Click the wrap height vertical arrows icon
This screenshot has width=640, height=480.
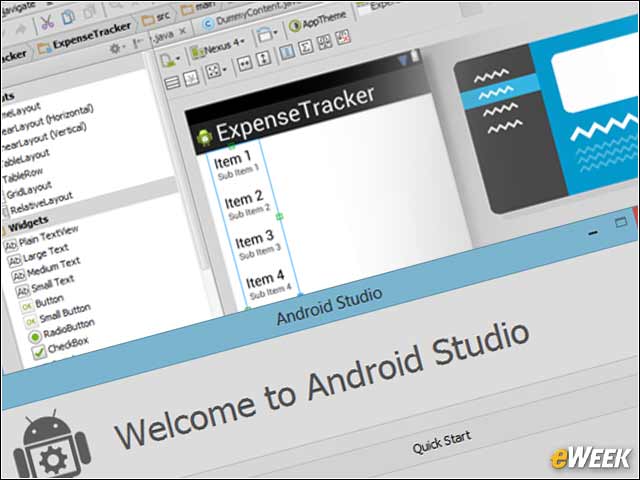[x=264, y=58]
